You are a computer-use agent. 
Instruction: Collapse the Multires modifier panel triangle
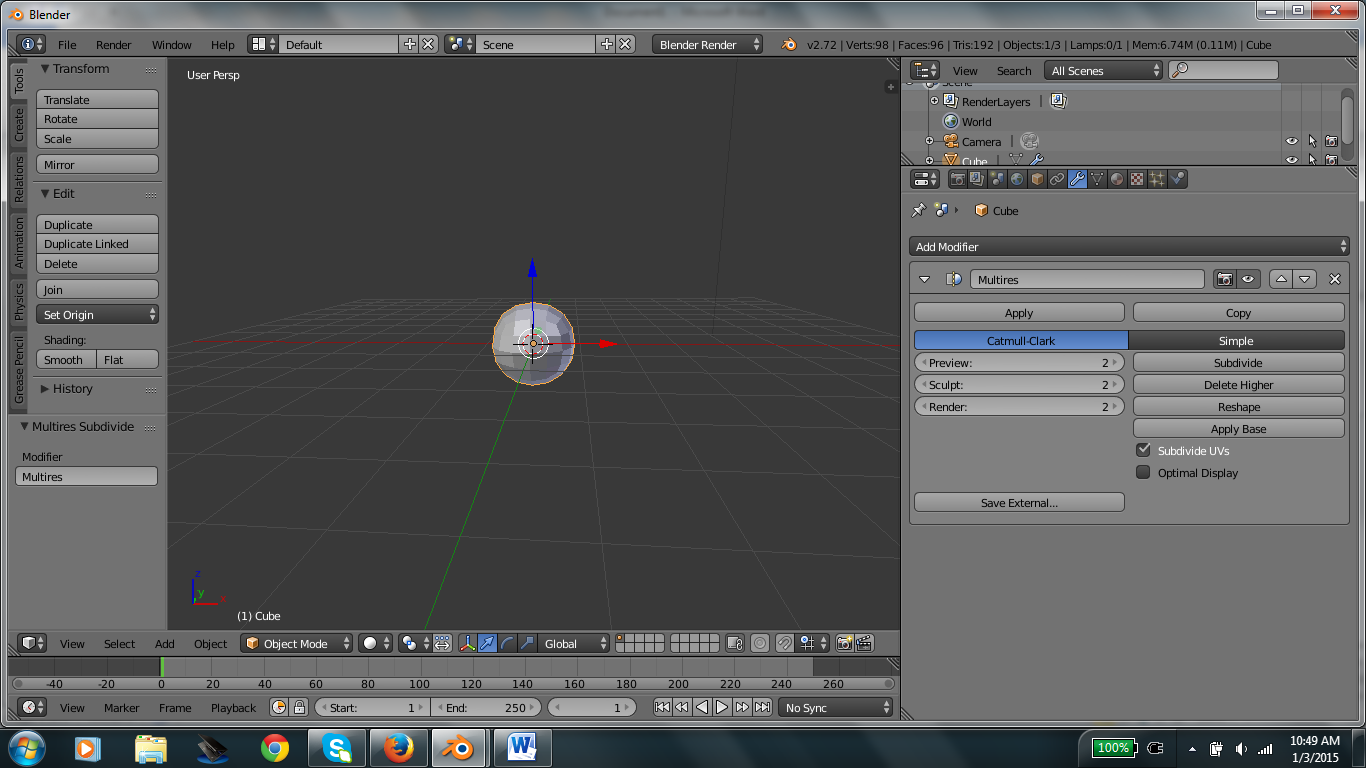click(924, 280)
